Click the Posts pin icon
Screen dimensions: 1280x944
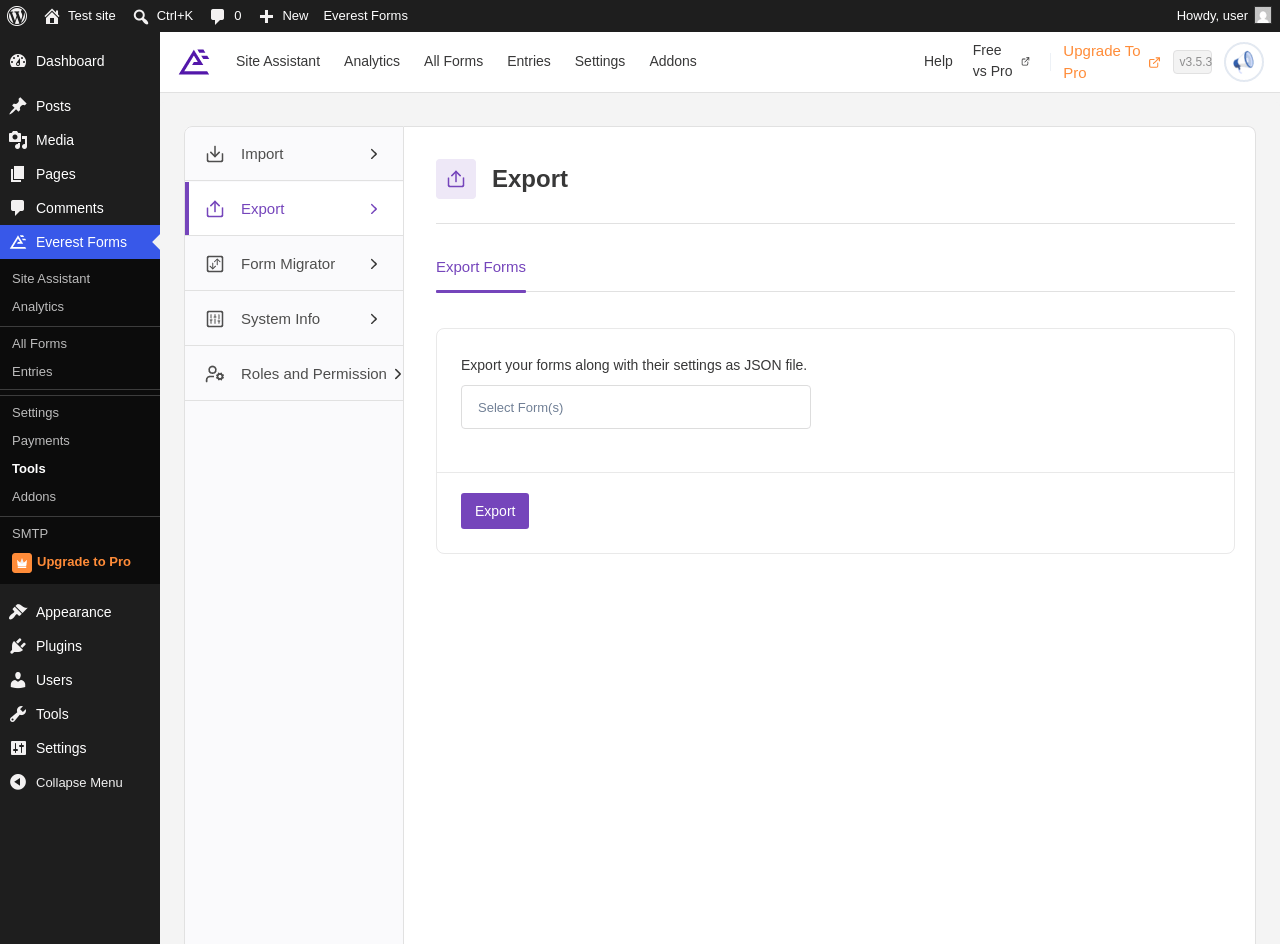coord(18,106)
